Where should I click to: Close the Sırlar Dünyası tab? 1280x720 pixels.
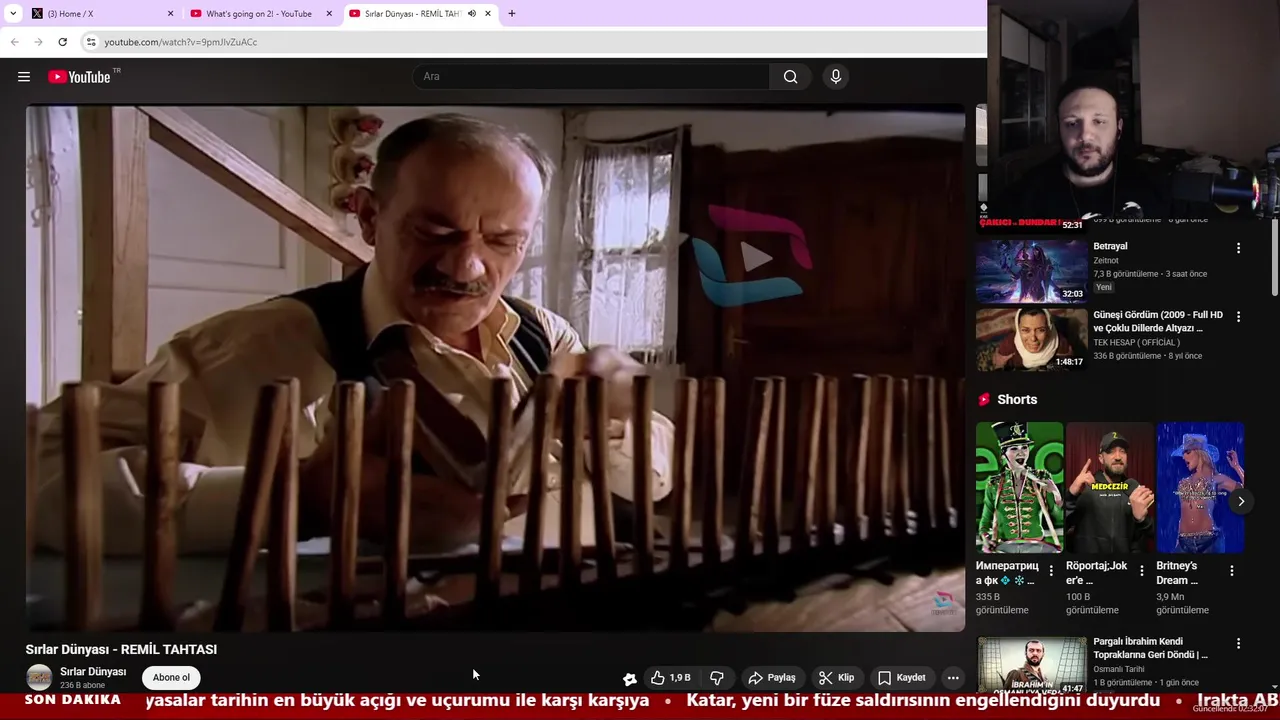[x=488, y=14]
